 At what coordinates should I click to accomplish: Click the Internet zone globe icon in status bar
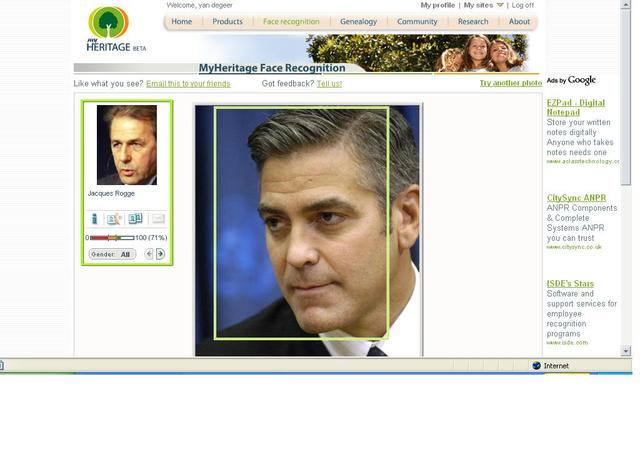(x=536, y=366)
